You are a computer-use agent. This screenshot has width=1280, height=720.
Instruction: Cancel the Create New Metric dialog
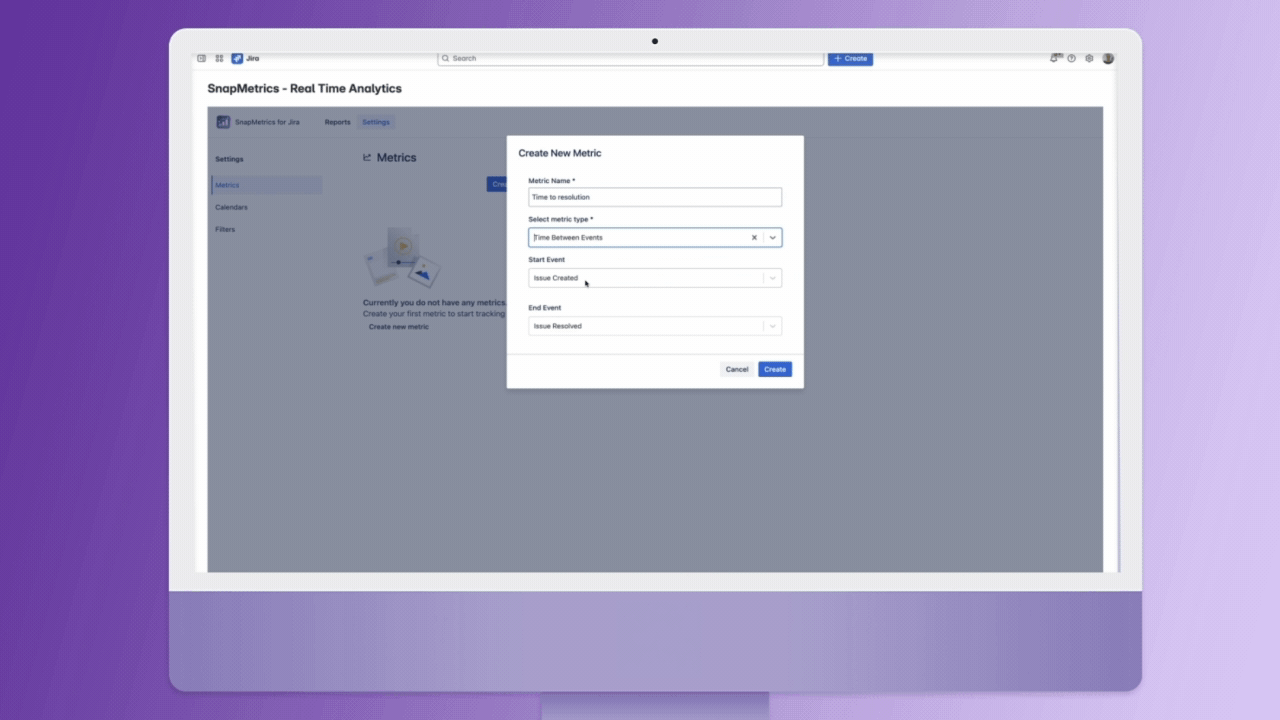click(x=737, y=369)
